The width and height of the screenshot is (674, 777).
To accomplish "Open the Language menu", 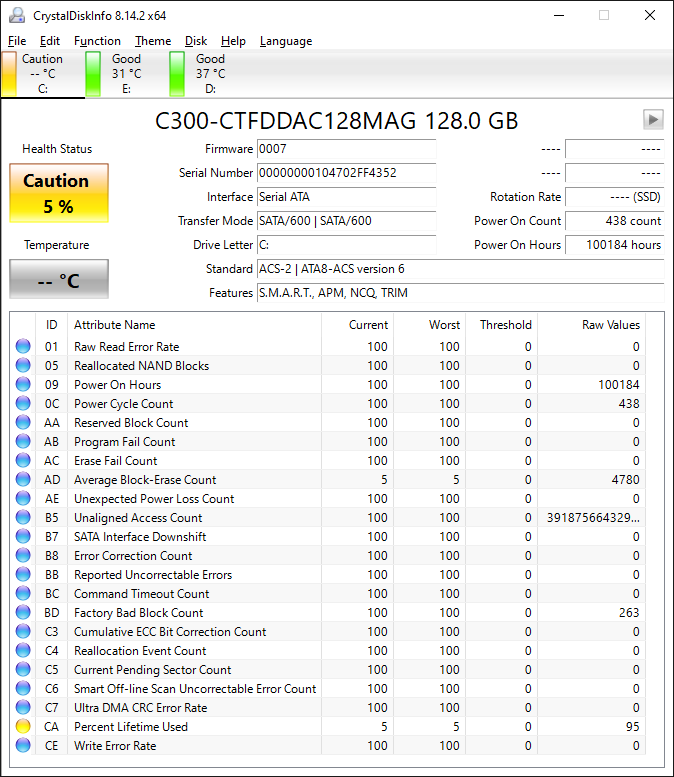I will point(286,41).
